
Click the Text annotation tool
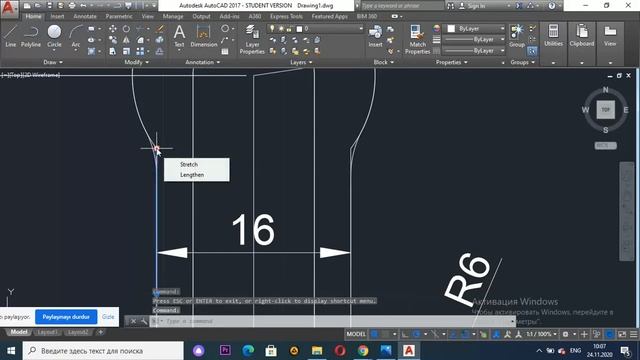[179, 36]
